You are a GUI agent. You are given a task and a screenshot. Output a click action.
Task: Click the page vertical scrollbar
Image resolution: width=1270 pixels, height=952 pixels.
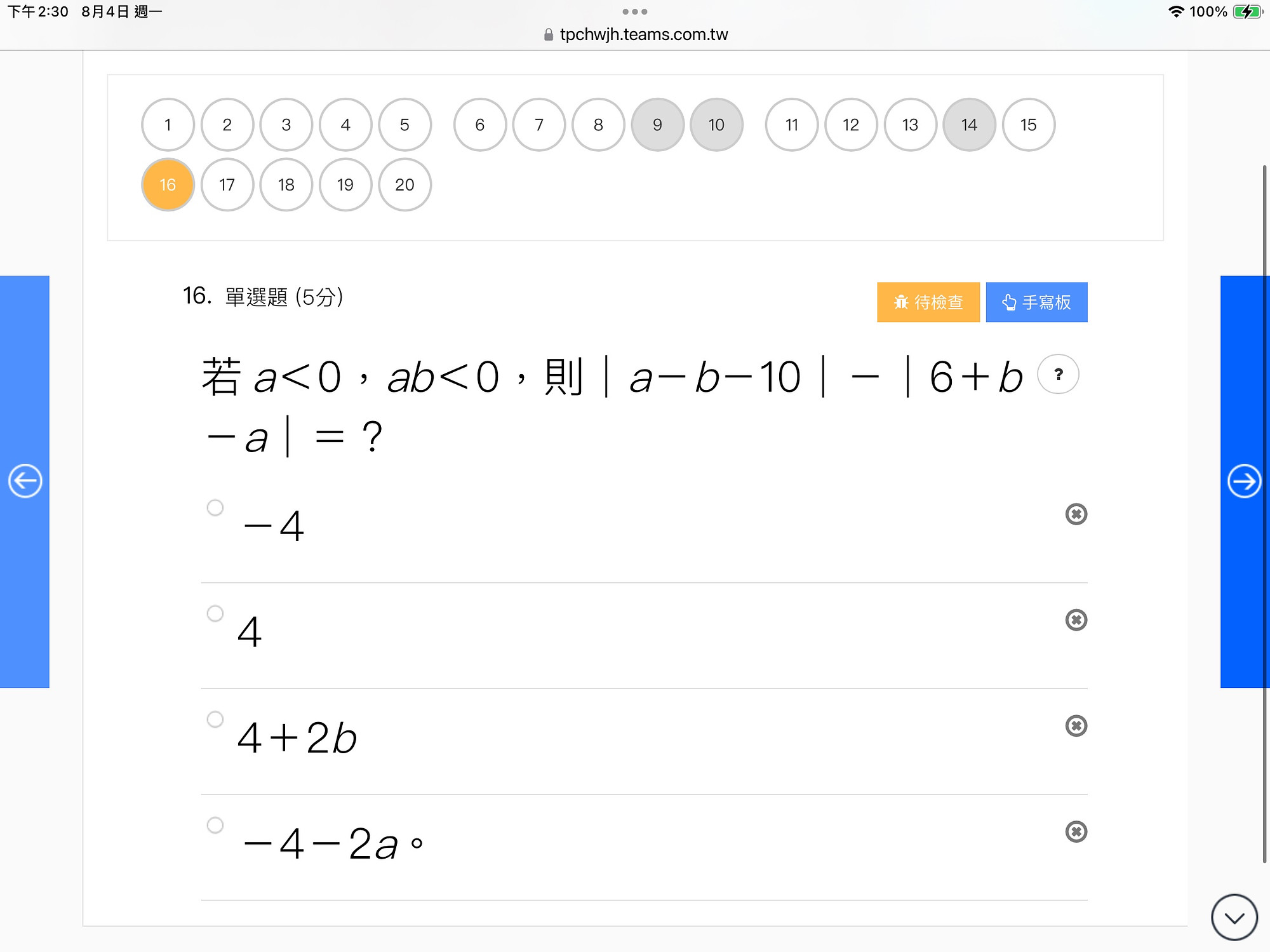[1264, 514]
